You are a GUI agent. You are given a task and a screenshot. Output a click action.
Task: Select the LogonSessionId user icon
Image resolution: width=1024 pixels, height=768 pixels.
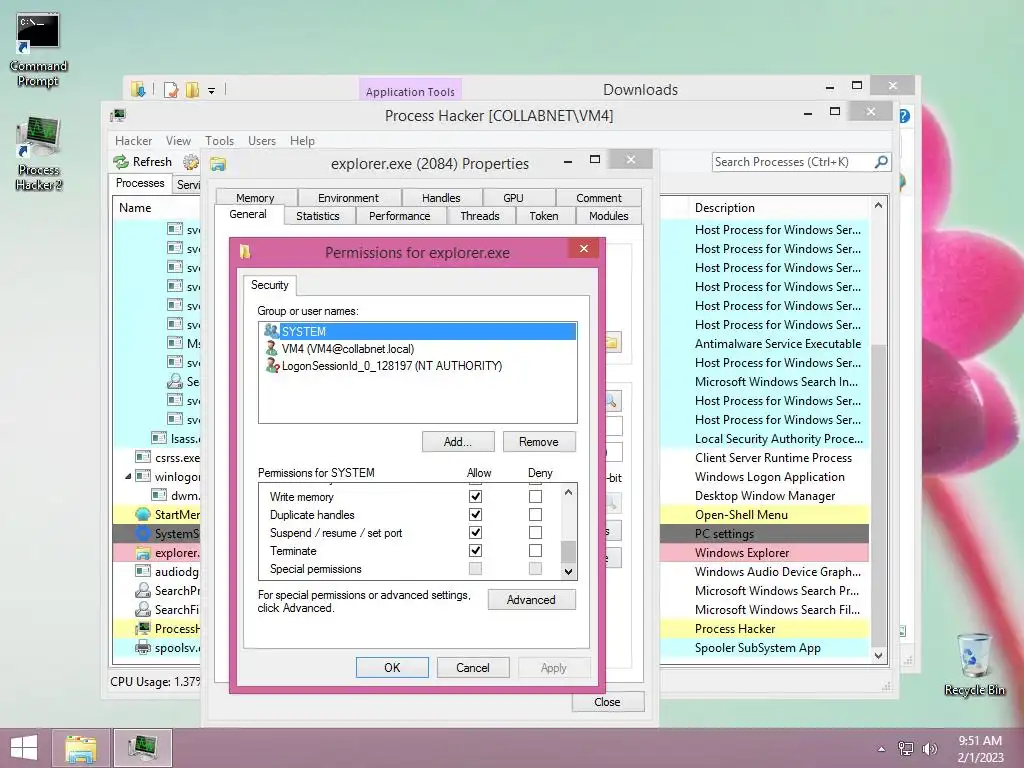272,366
